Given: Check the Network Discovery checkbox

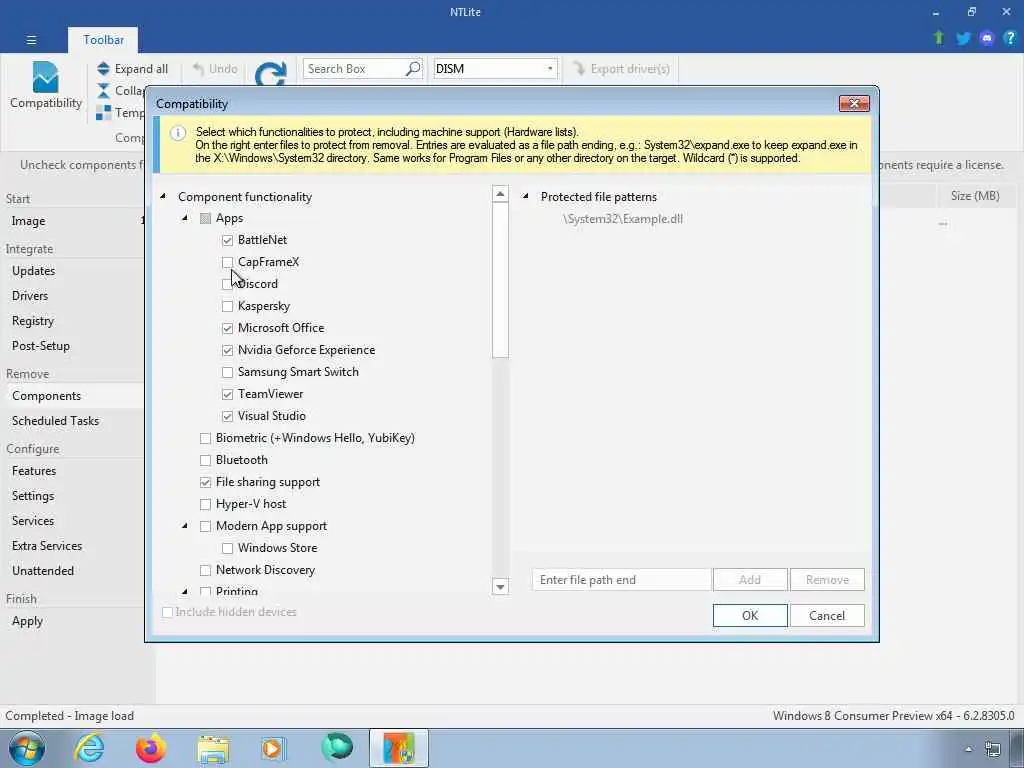Looking at the screenshot, I should (x=205, y=570).
